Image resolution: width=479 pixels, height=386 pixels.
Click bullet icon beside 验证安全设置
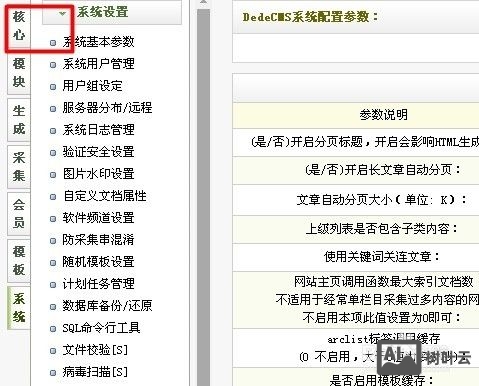pos(53,153)
